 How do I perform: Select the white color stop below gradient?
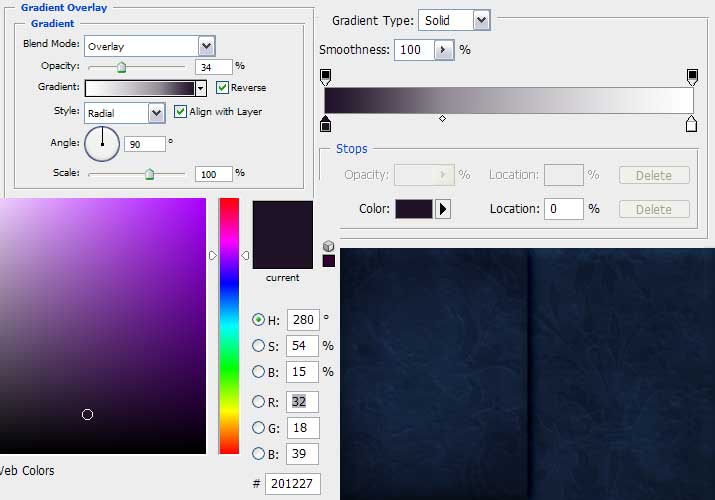click(691, 123)
